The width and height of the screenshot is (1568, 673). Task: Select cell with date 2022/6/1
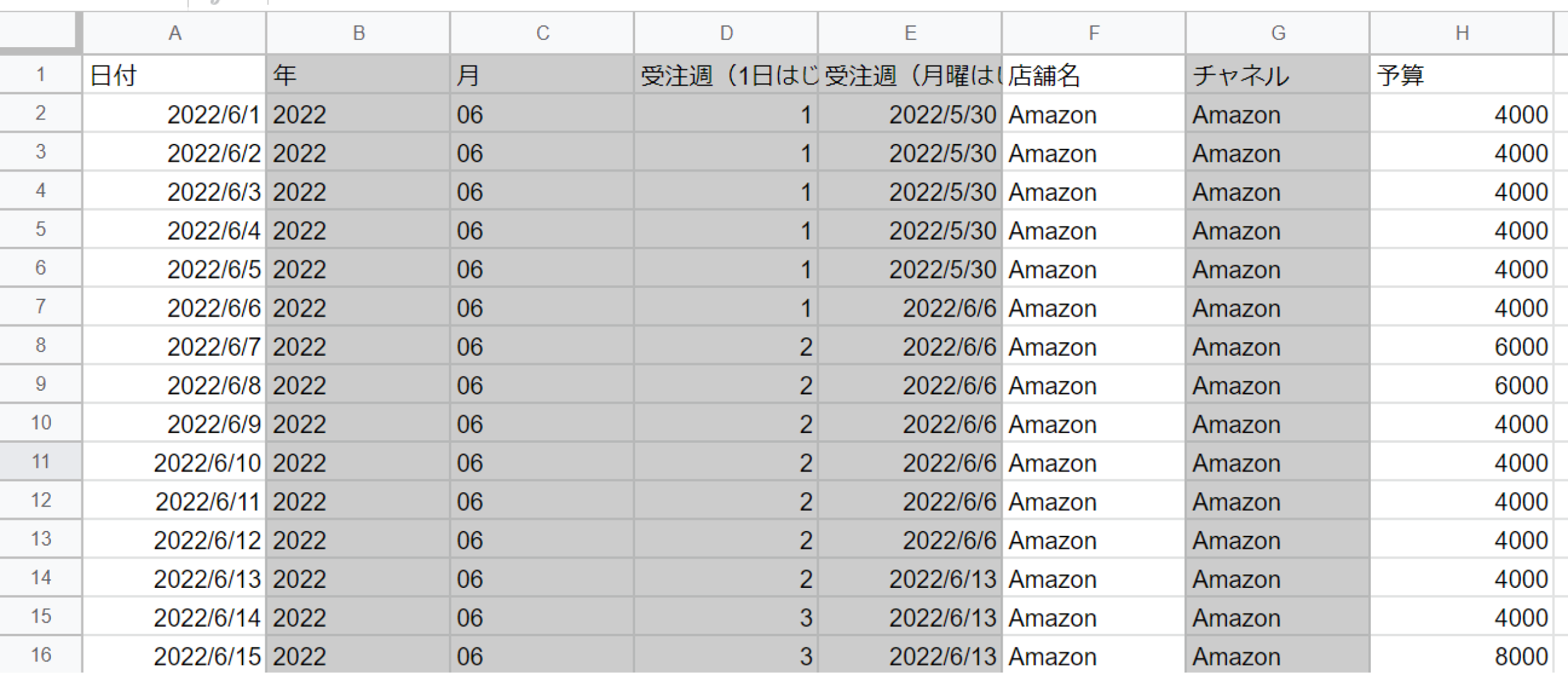[175, 115]
